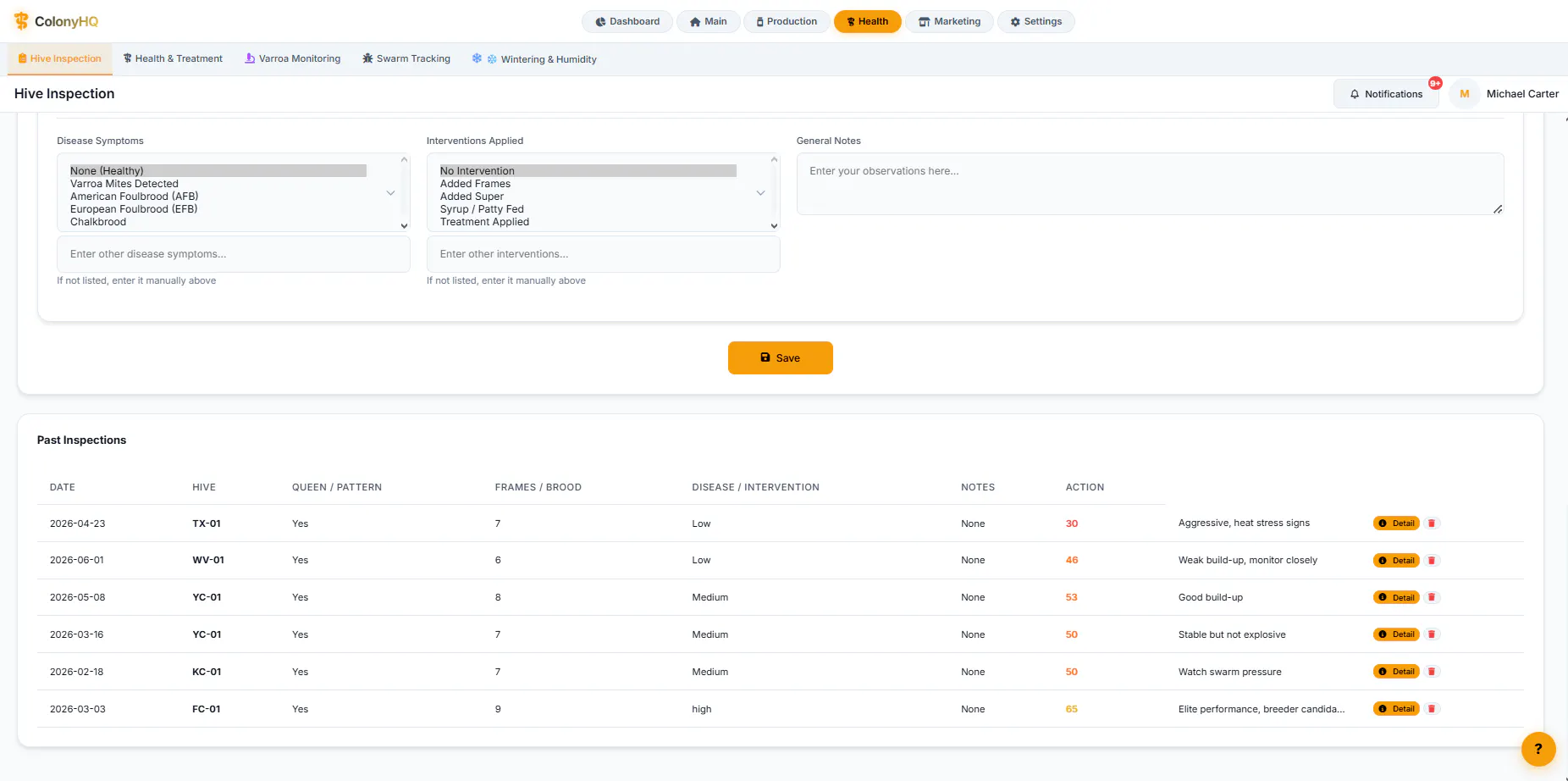Click trash icon for 2026-03-16 YC-01 row
The width and height of the screenshot is (1568, 781).
(1432, 634)
